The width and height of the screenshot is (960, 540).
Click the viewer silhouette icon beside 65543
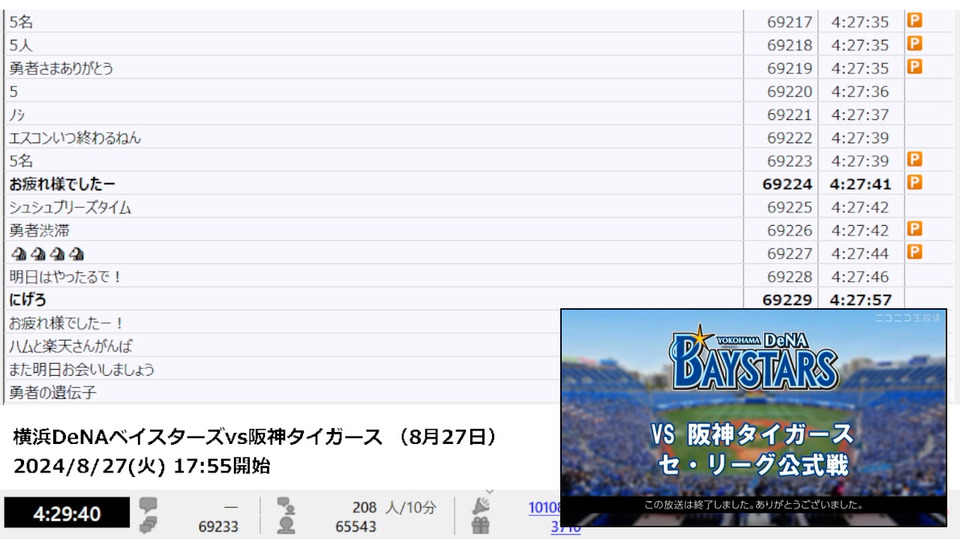[x=286, y=526]
